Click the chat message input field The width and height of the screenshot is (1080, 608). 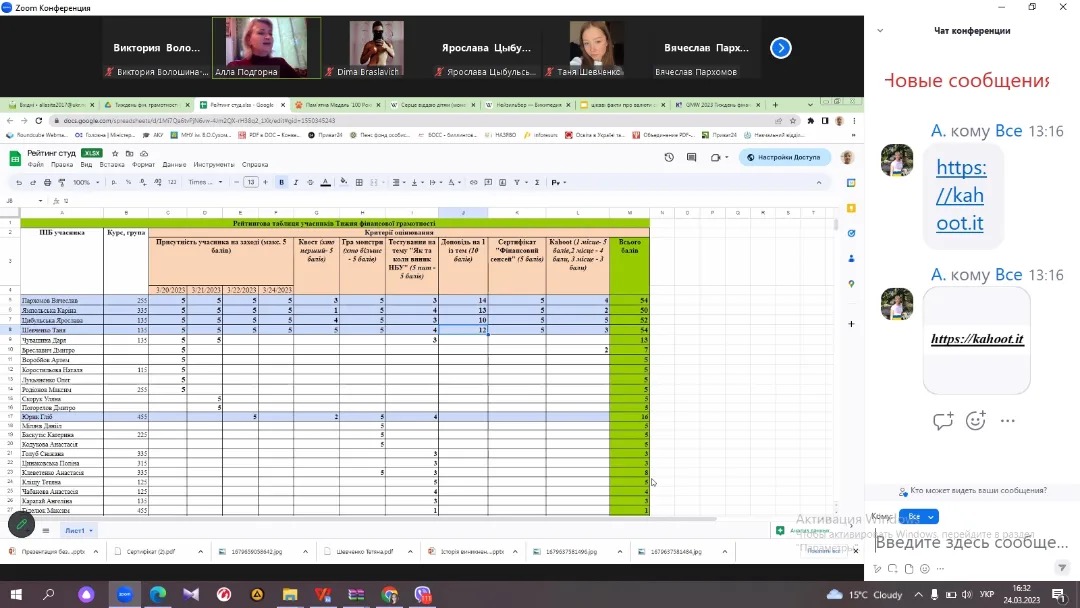click(970, 542)
